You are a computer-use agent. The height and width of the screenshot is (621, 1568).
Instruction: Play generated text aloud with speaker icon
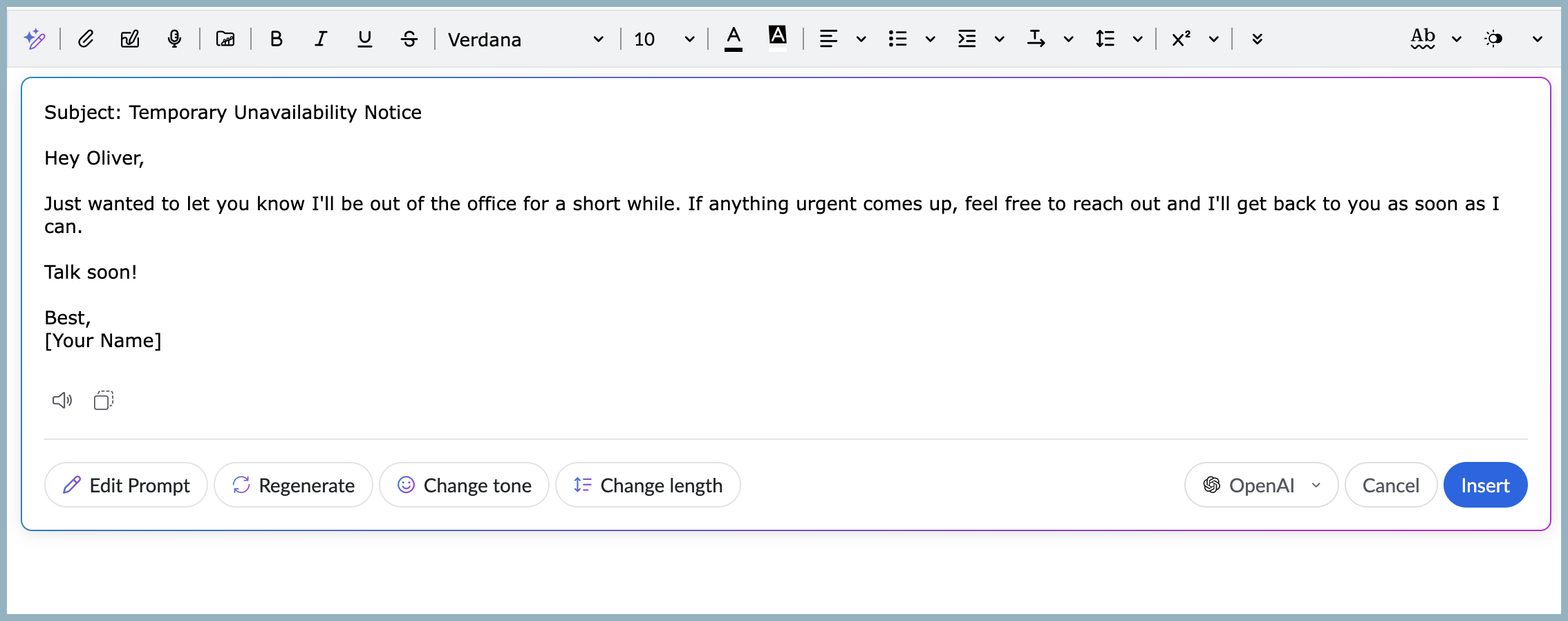click(62, 400)
